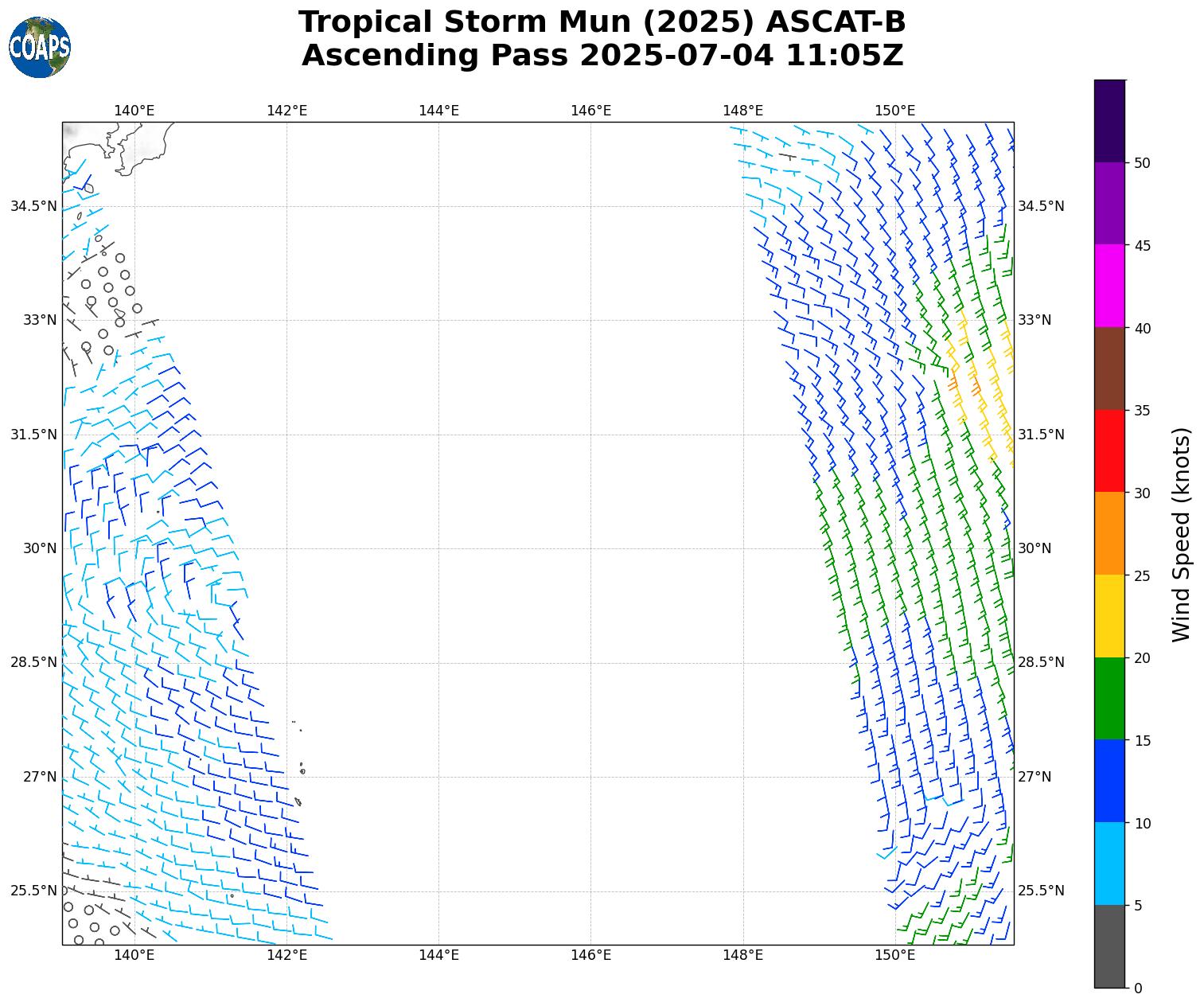Click the 45 tick label on the colorbar
The image size is (1204, 1006).
tap(1143, 245)
